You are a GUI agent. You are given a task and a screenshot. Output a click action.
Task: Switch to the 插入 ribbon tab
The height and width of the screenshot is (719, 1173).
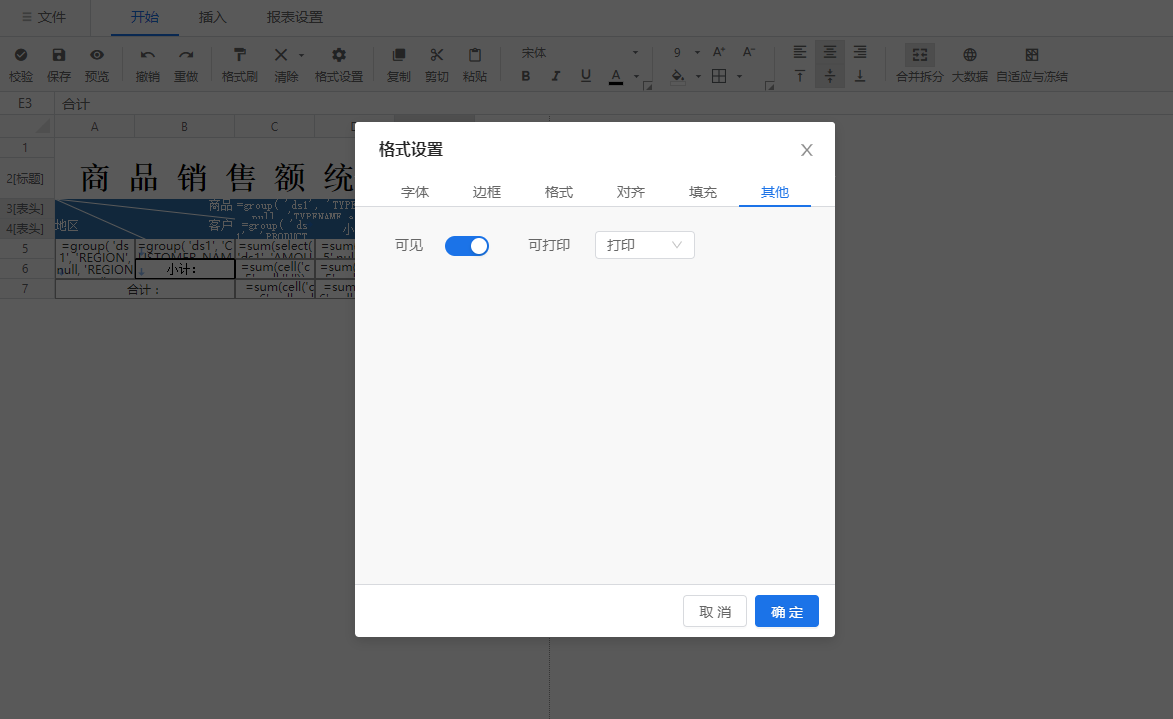pyautogui.click(x=212, y=17)
